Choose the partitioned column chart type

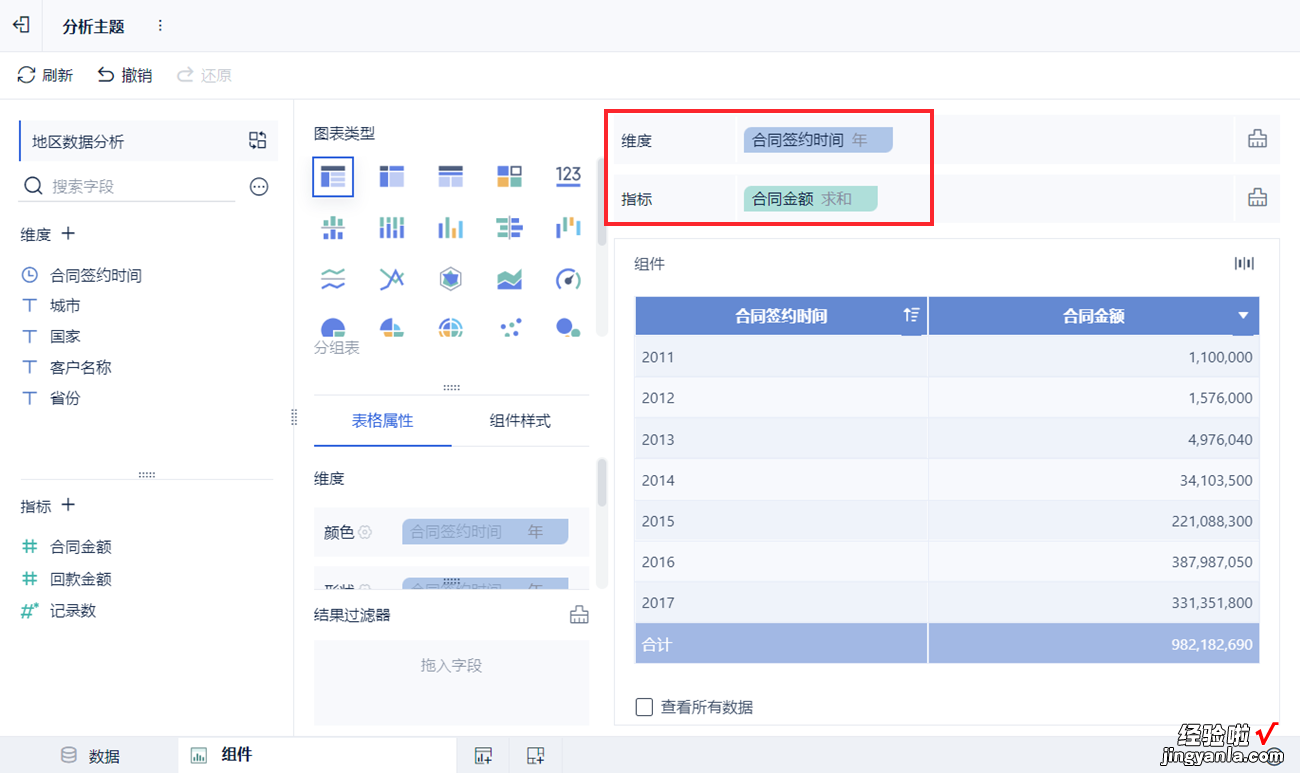pos(333,228)
